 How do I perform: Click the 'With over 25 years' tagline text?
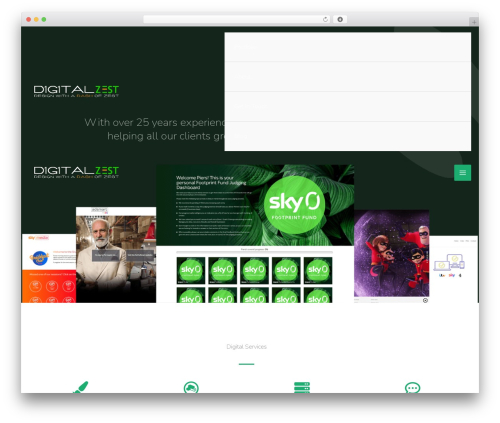click(x=155, y=129)
